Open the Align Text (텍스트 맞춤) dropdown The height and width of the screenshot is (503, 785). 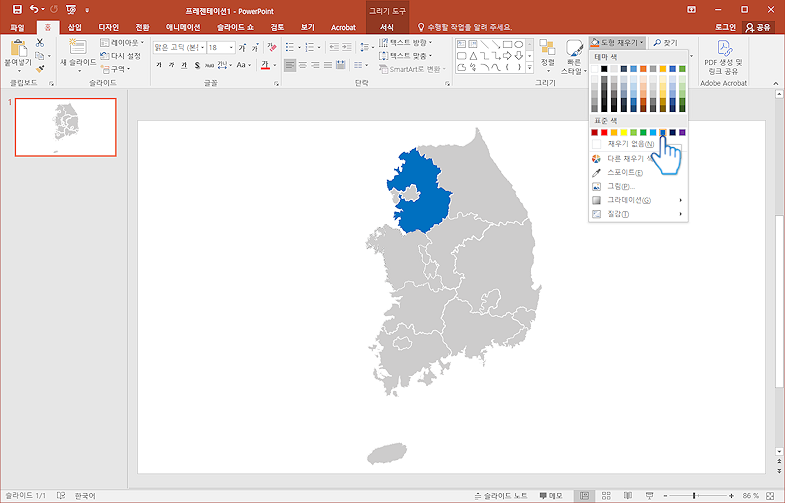(405, 56)
